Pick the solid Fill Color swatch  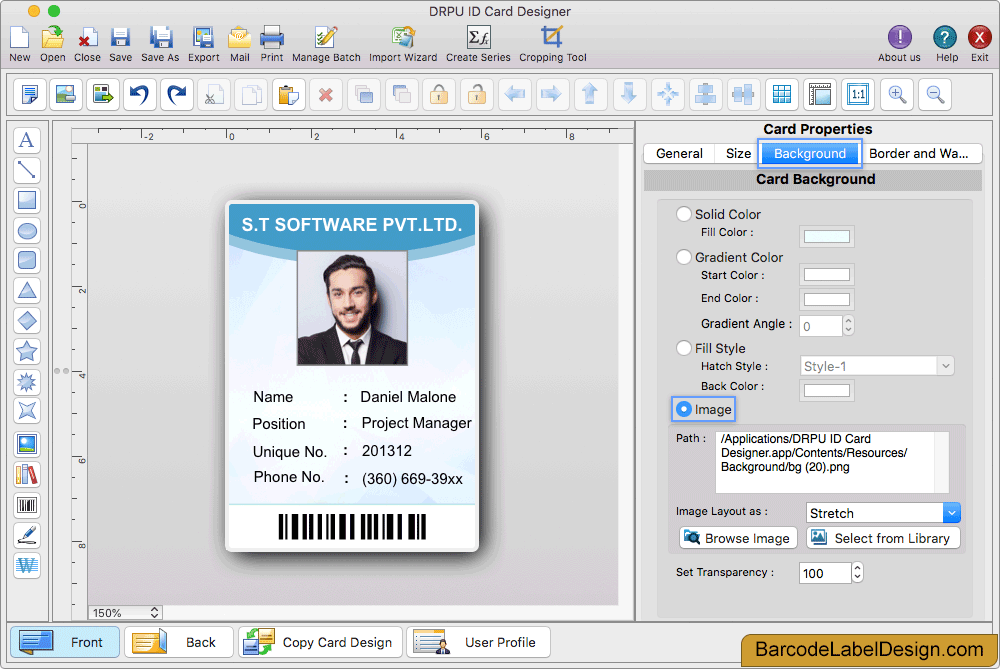pos(827,236)
